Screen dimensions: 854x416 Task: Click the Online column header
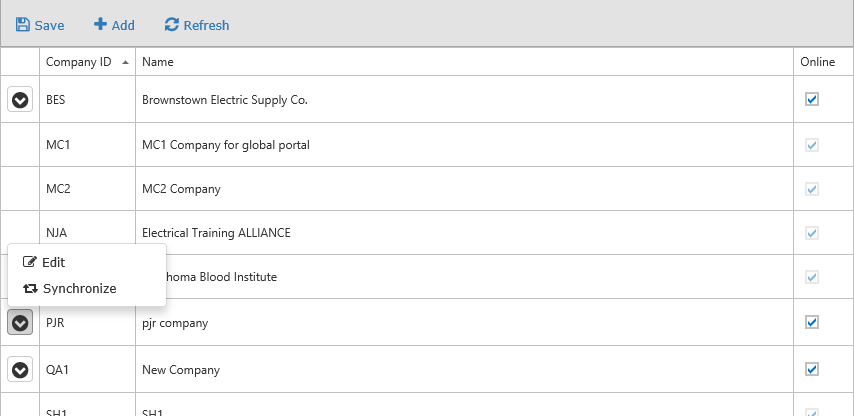(x=817, y=62)
